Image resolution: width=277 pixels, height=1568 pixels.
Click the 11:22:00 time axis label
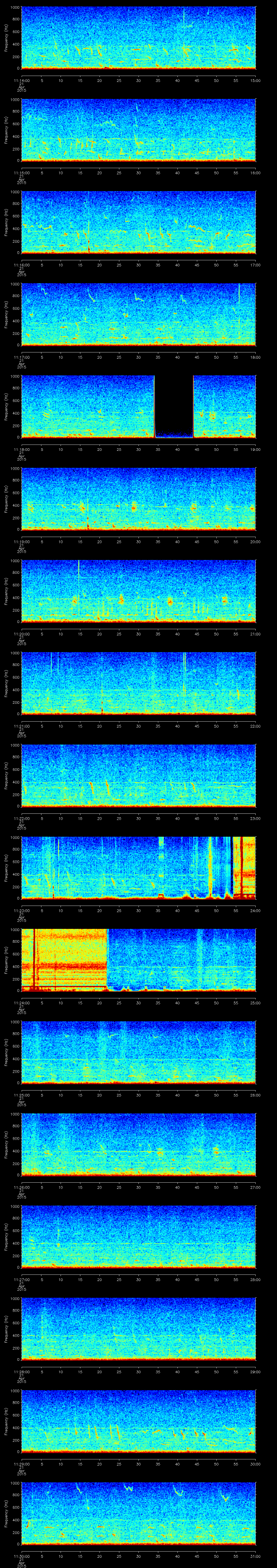(x=21, y=818)
